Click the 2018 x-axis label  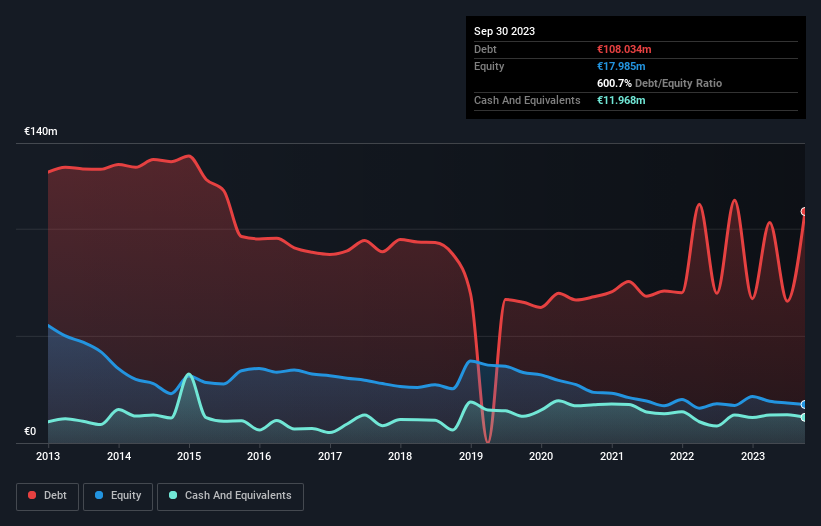tap(400, 456)
